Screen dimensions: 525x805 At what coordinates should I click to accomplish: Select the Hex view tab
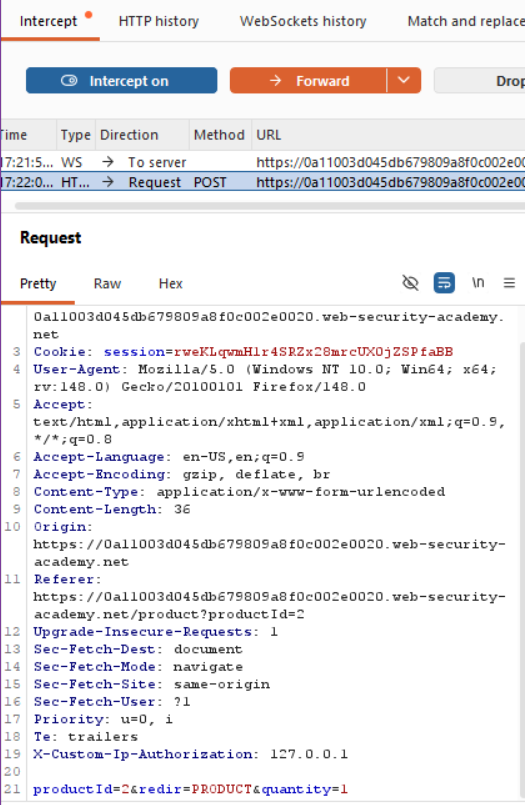point(170,284)
